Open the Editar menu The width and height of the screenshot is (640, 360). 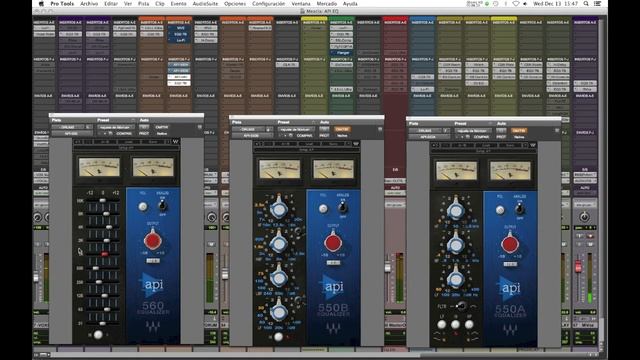pyautogui.click(x=111, y=4)
